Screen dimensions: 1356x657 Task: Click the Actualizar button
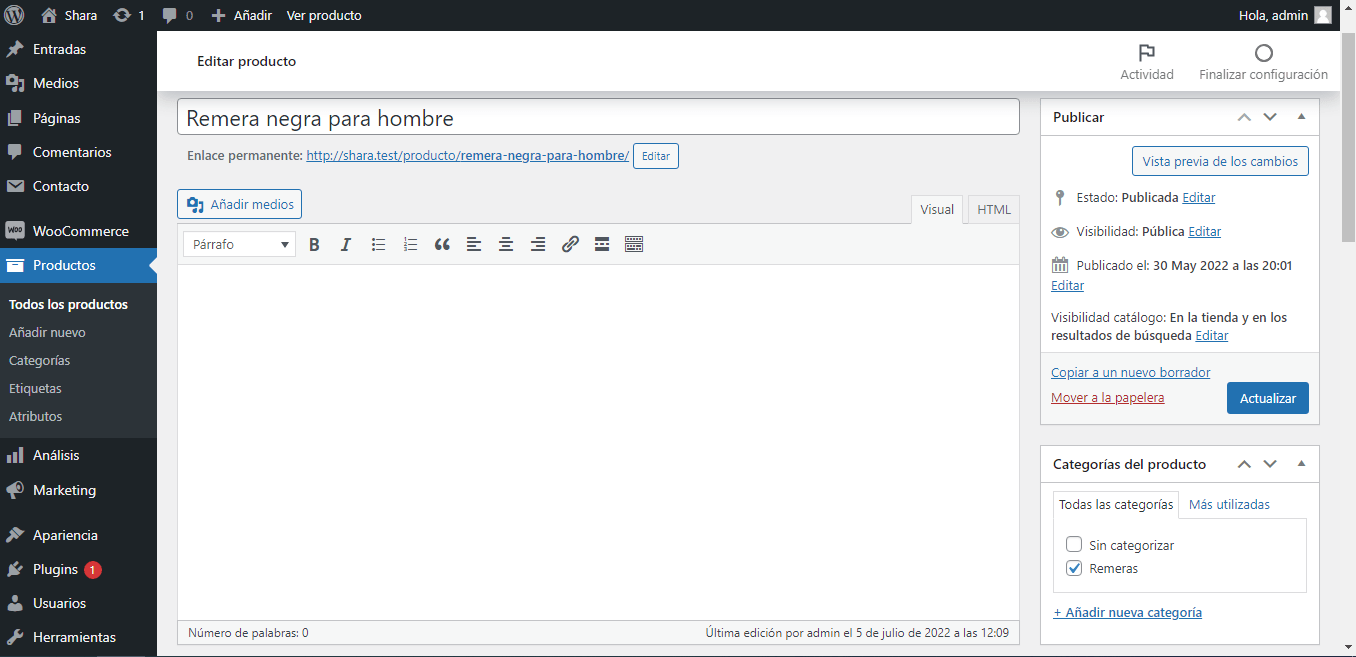coord(1267,398)
